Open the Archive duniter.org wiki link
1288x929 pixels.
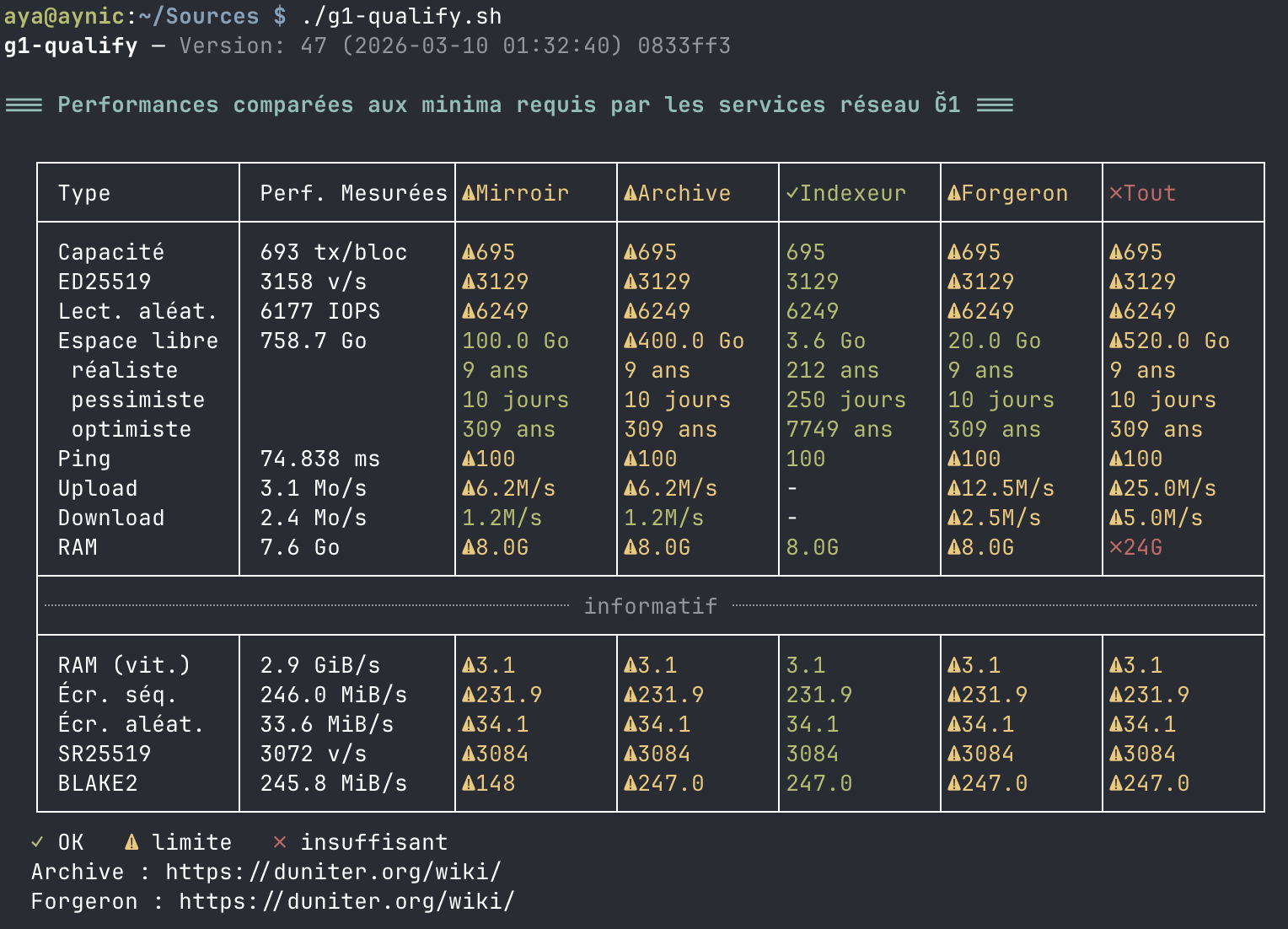(x=333, y=872)
